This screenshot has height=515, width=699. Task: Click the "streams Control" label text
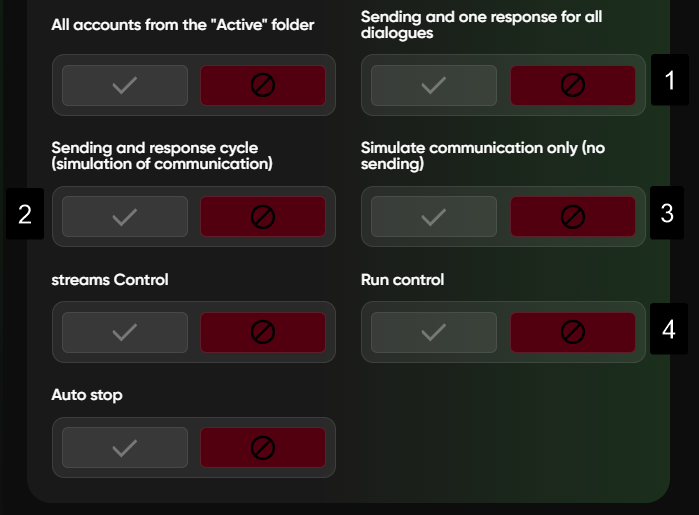tap(110, 280)
